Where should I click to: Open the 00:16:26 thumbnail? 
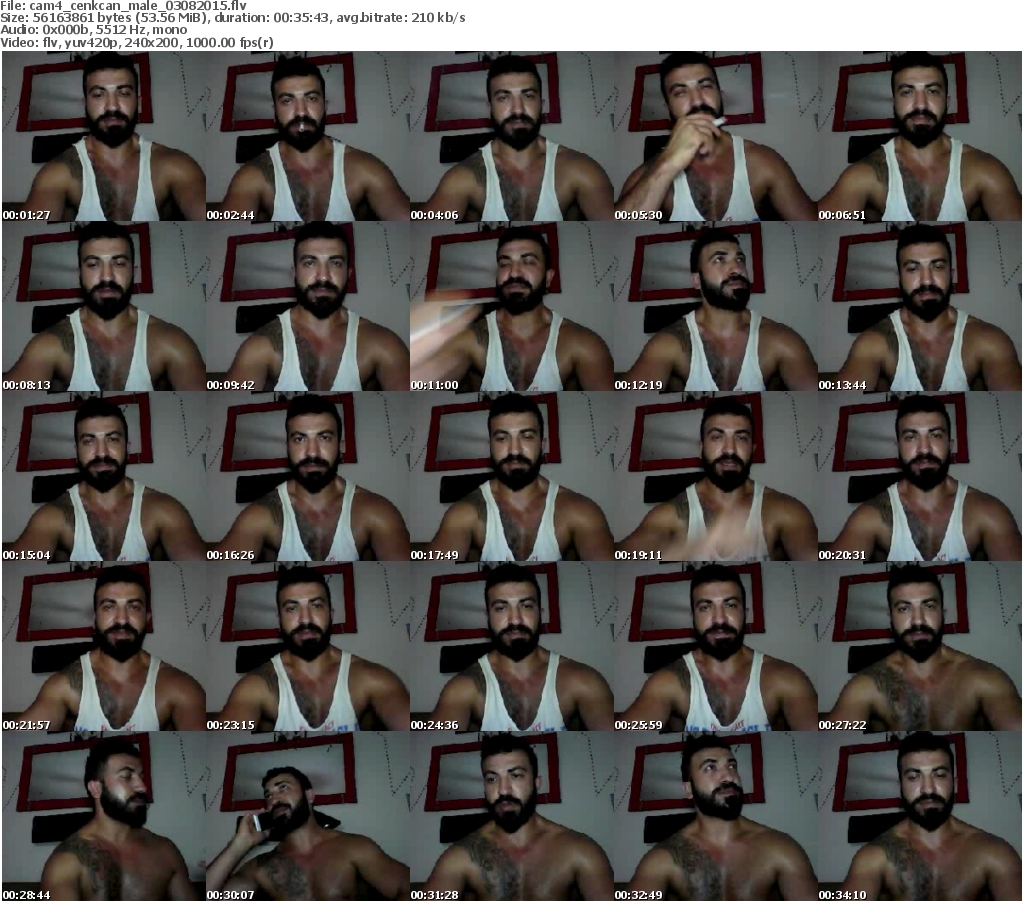coord(308,477)
